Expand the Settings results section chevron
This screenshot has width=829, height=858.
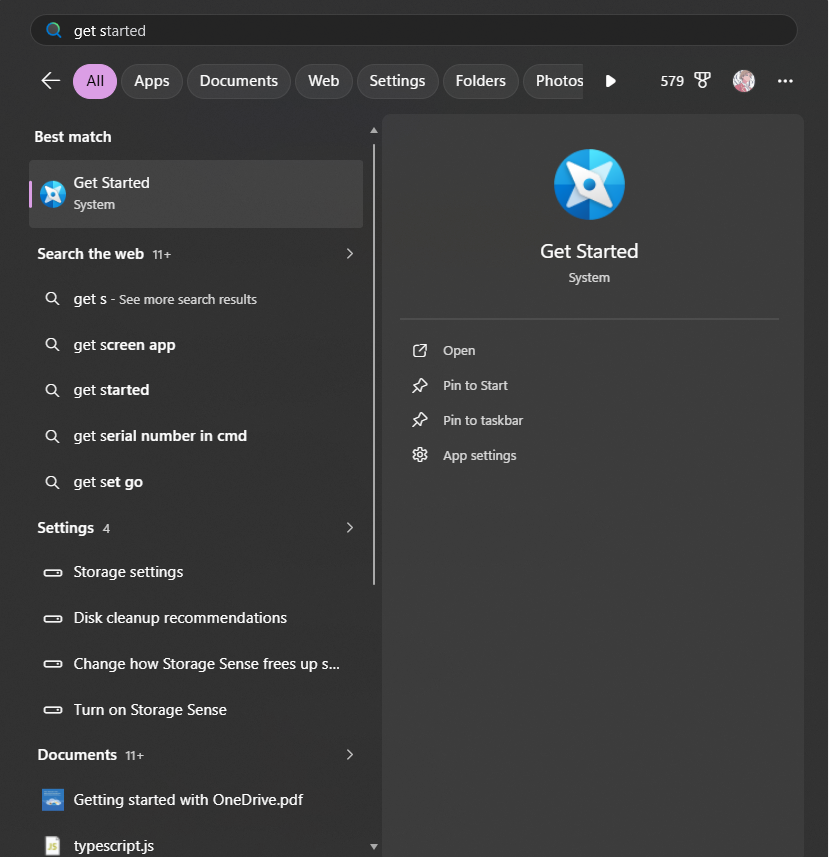350,527
